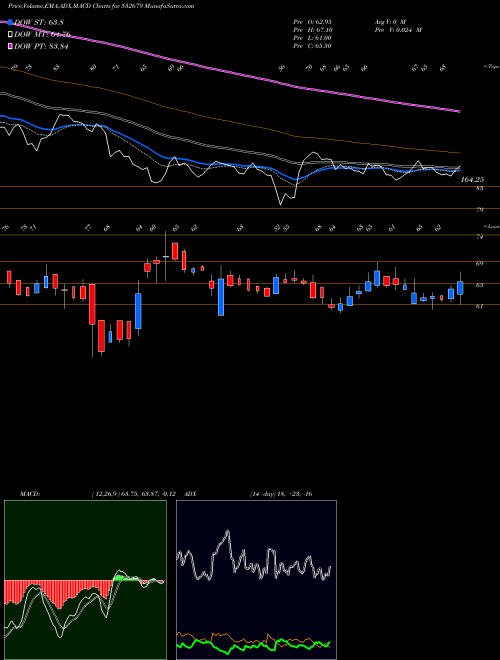Click the 65 price level axis label
This screenshot has width=500, height=660.
point(479,285)
